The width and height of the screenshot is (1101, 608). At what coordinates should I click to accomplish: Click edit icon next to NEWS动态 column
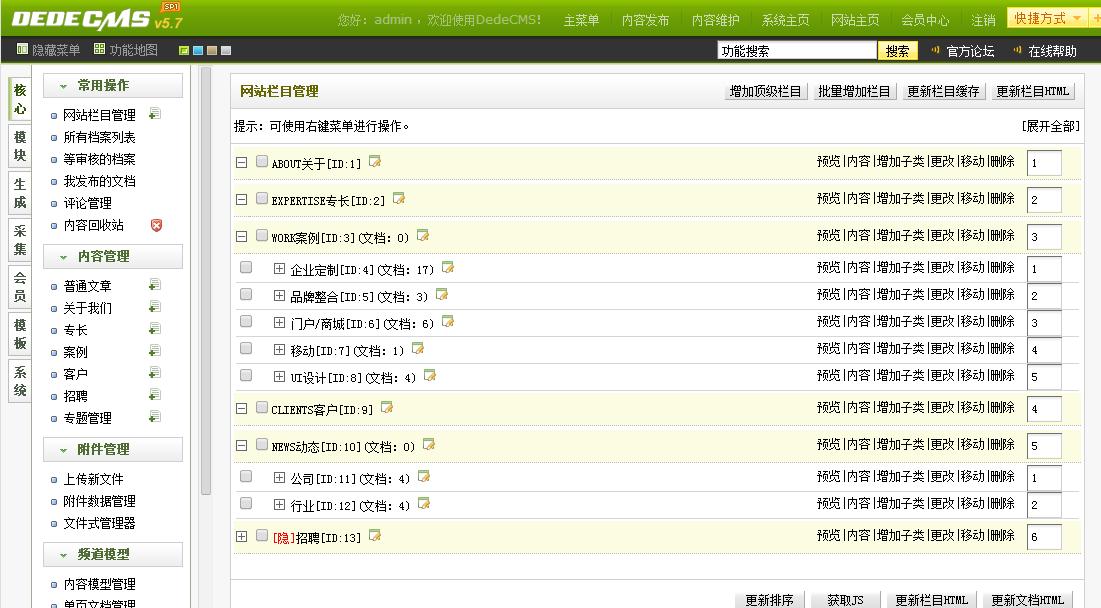428,445
